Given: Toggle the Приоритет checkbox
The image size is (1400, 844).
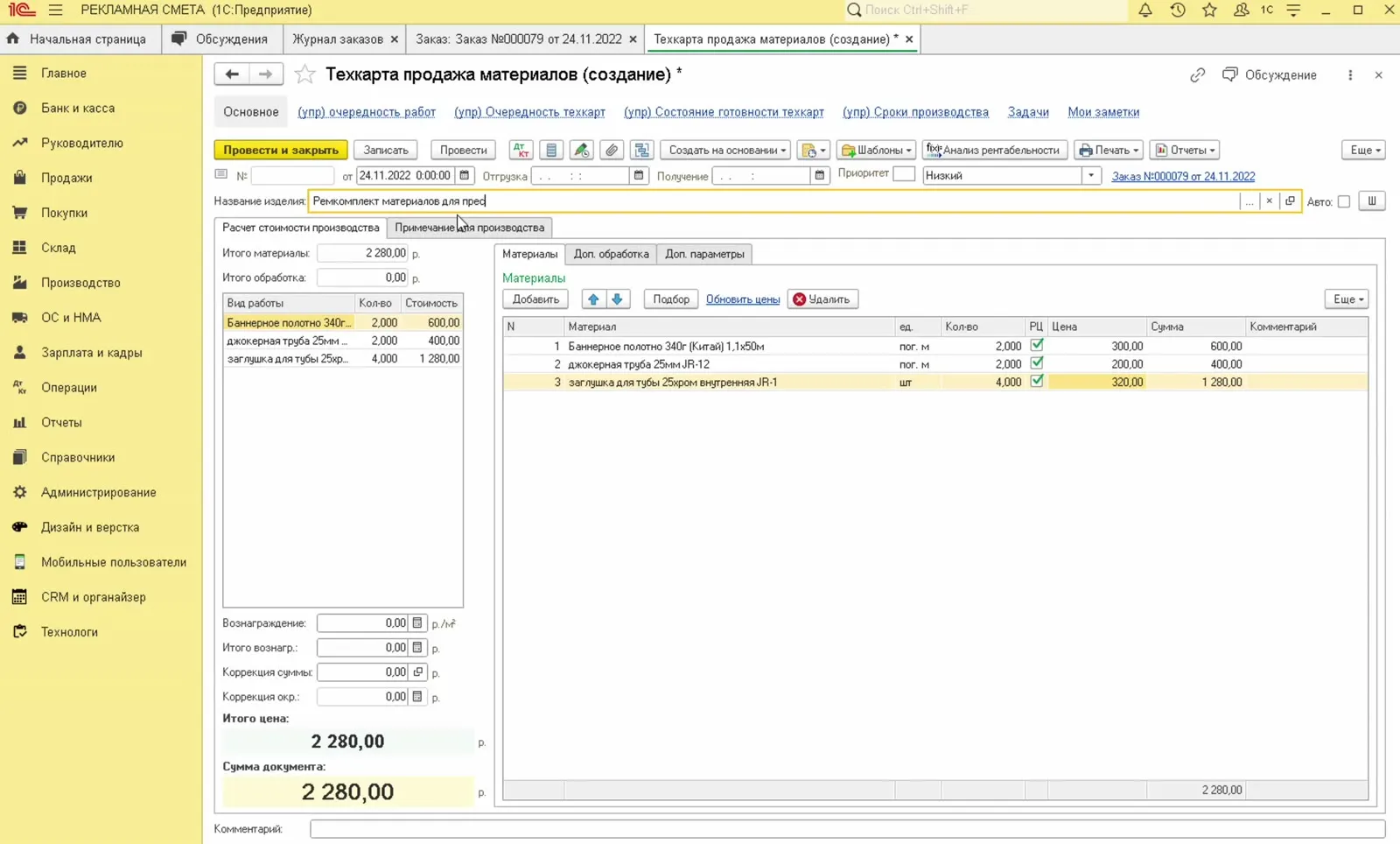Looking at the screenshot, I should coord(905,174).
